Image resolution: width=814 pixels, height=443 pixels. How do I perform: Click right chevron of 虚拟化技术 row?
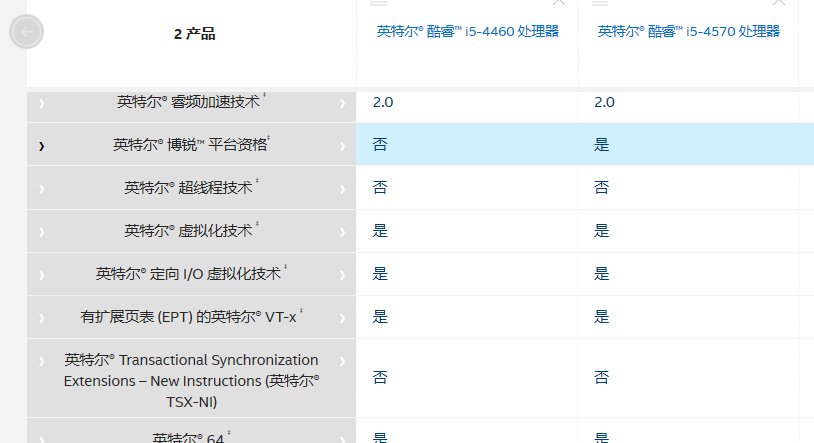point(342,232)
